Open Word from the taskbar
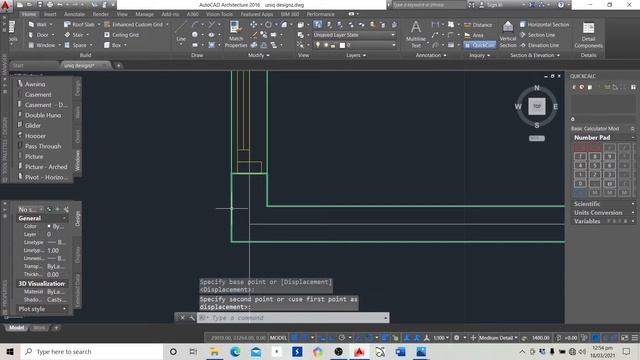Screen dimensions: 640x360 coord(401,351)
